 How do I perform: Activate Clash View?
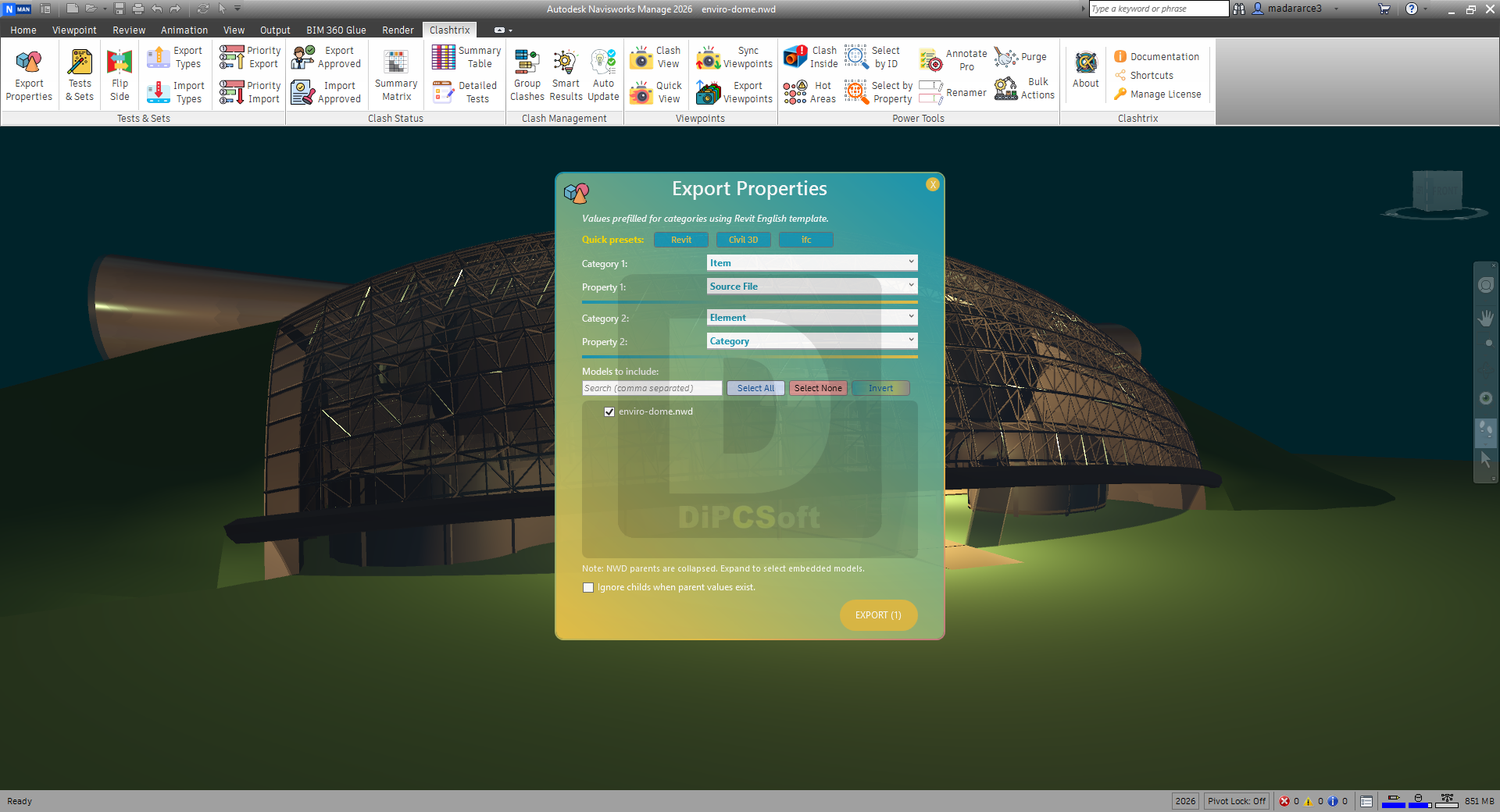pyautogui.click(x=655, y=58)
